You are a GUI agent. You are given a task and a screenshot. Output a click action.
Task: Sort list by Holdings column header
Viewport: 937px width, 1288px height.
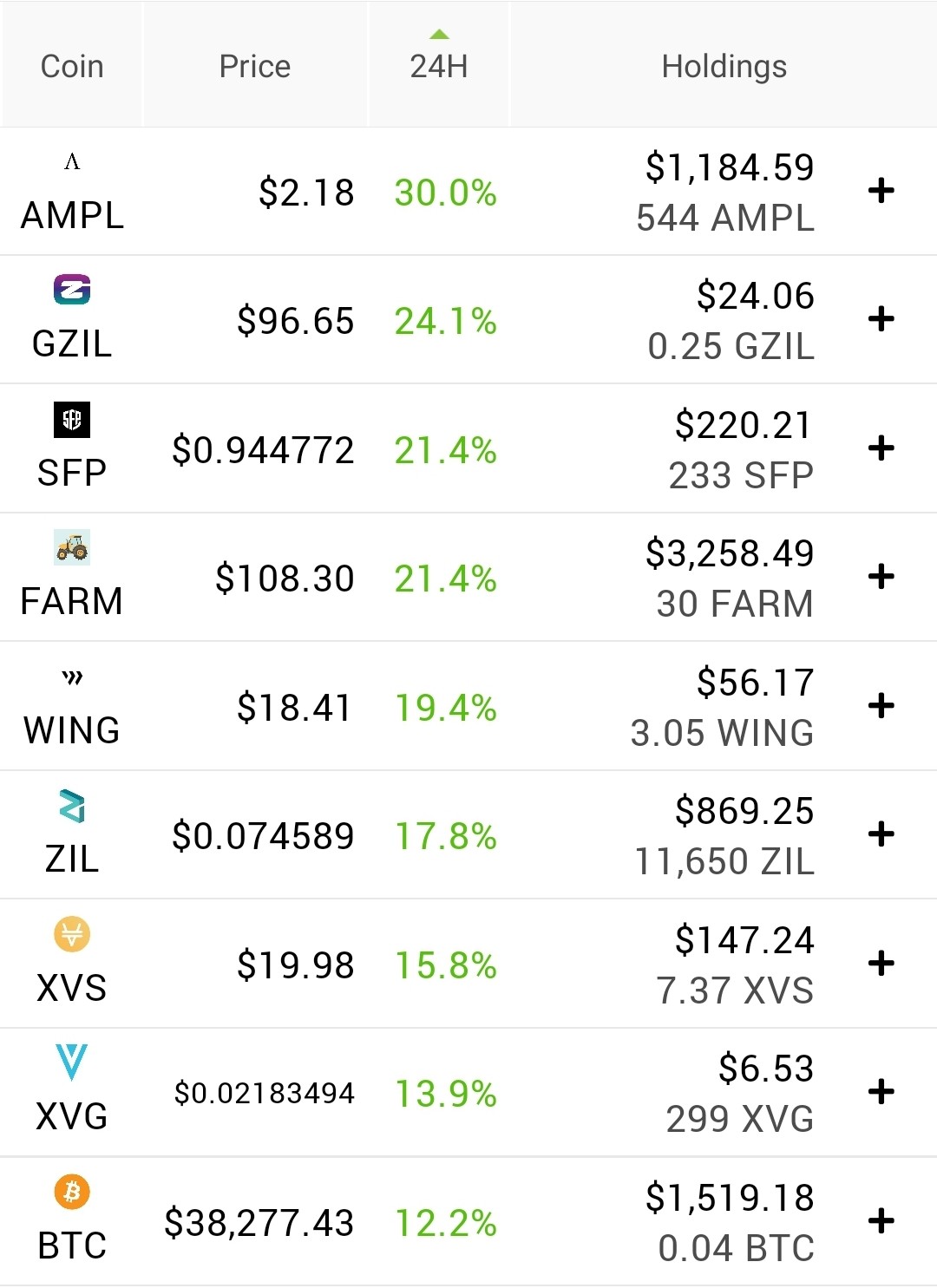724,65
